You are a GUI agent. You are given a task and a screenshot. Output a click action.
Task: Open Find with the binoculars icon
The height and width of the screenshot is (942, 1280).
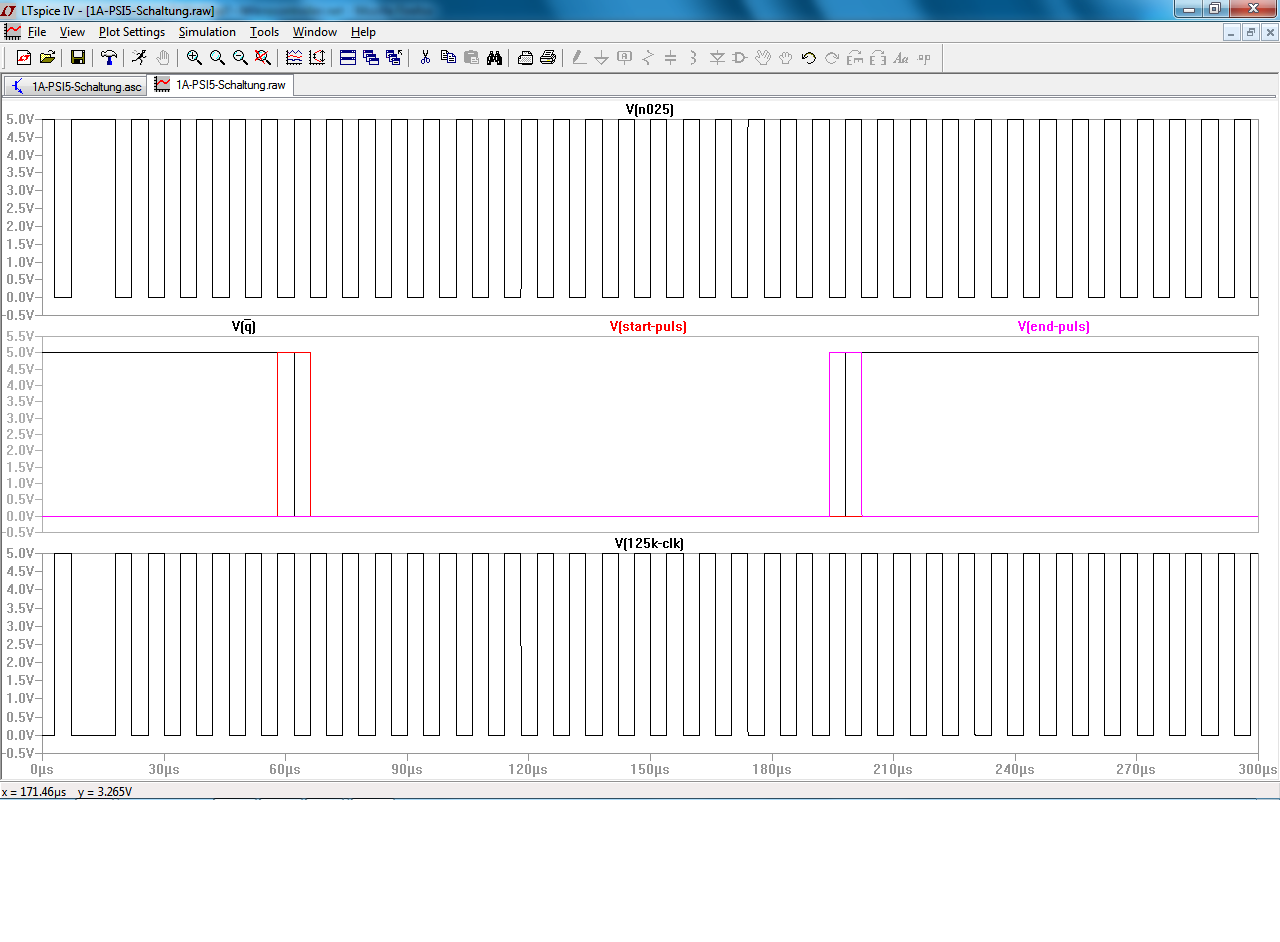[494, 58]
